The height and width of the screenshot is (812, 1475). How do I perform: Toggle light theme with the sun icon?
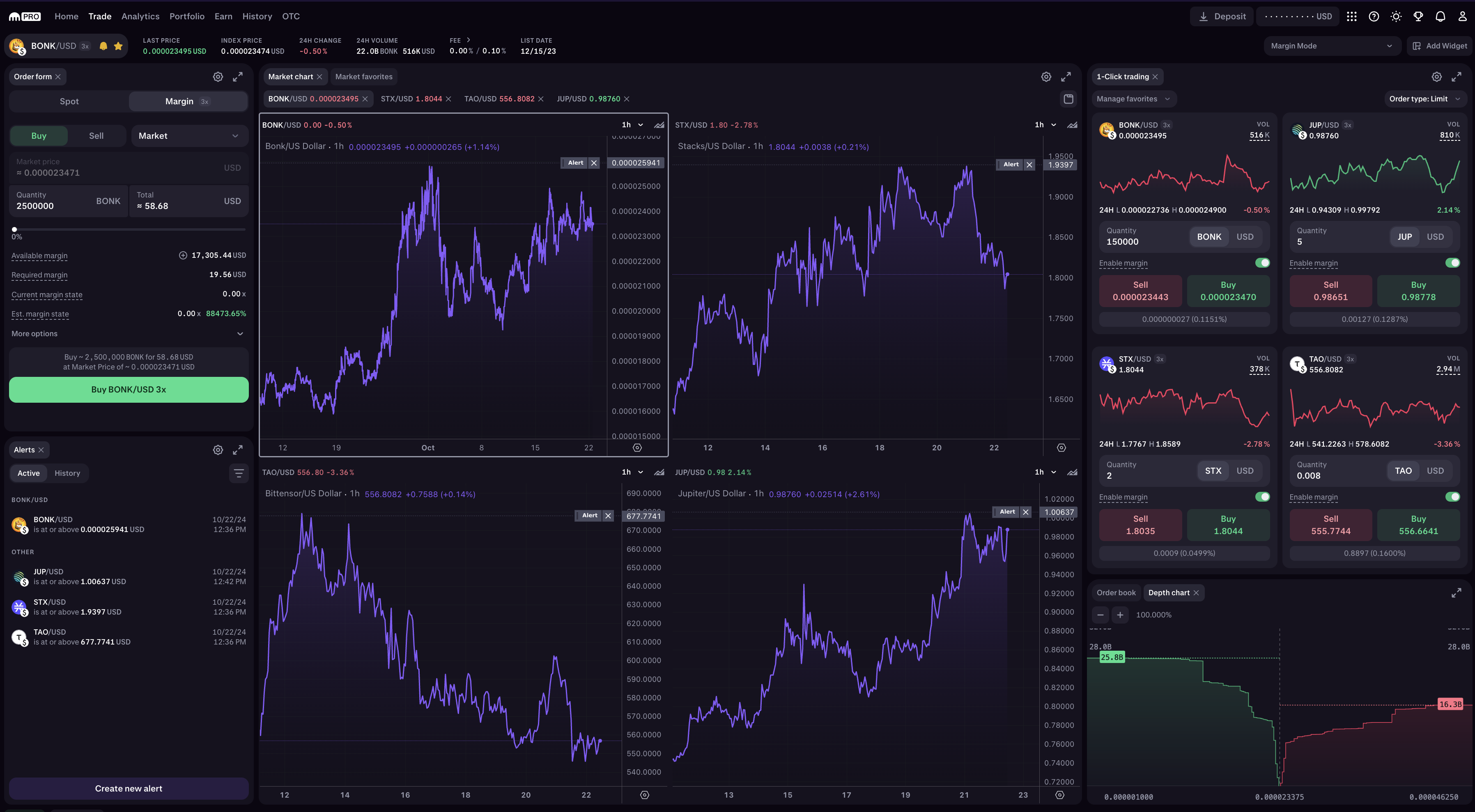1396,16
